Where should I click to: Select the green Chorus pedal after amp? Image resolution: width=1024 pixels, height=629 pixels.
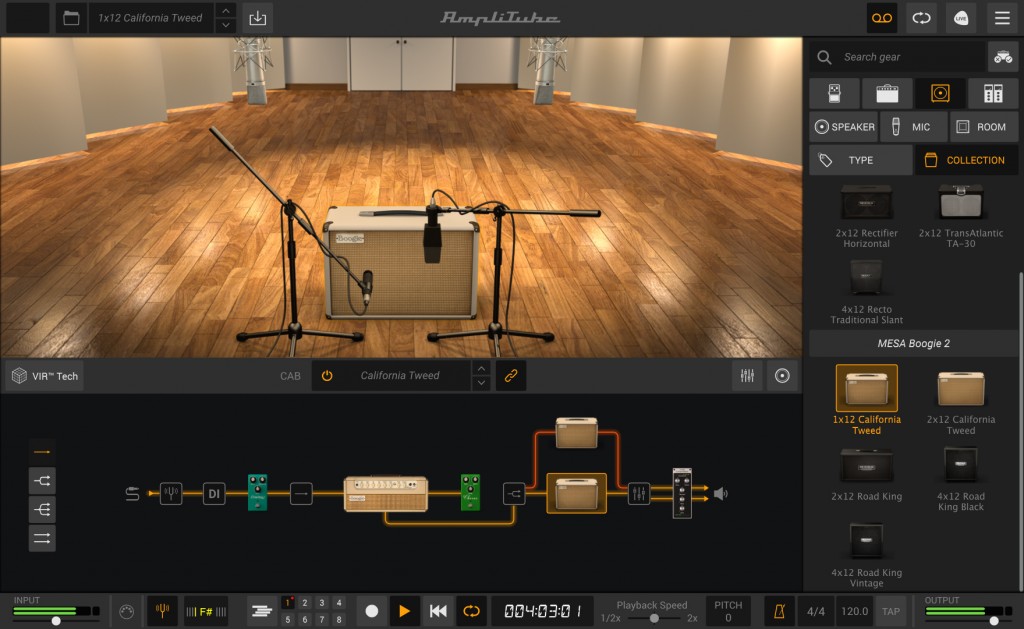(470, 492)
